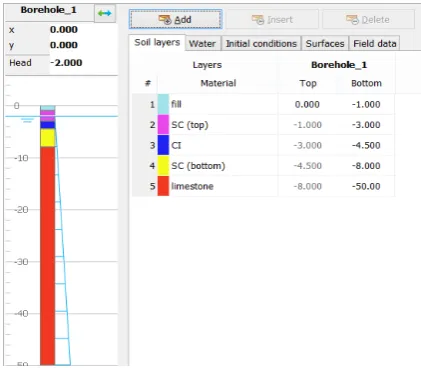Select the SC (bottom) material name
Screen dimensions: 421x368
[x=198, y=166]
